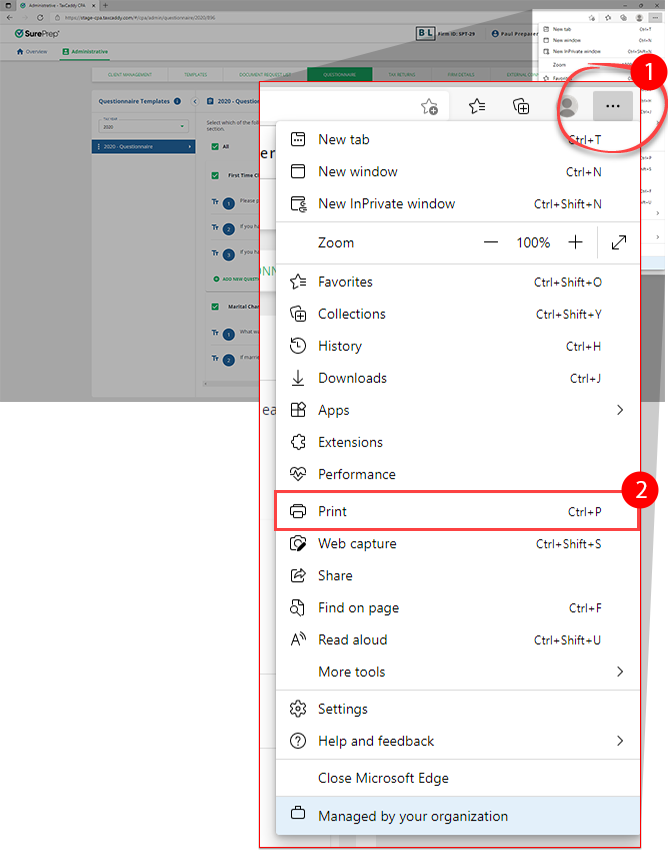
Task: Open the Tax Returns tab
Action: [x=402, y=74]
